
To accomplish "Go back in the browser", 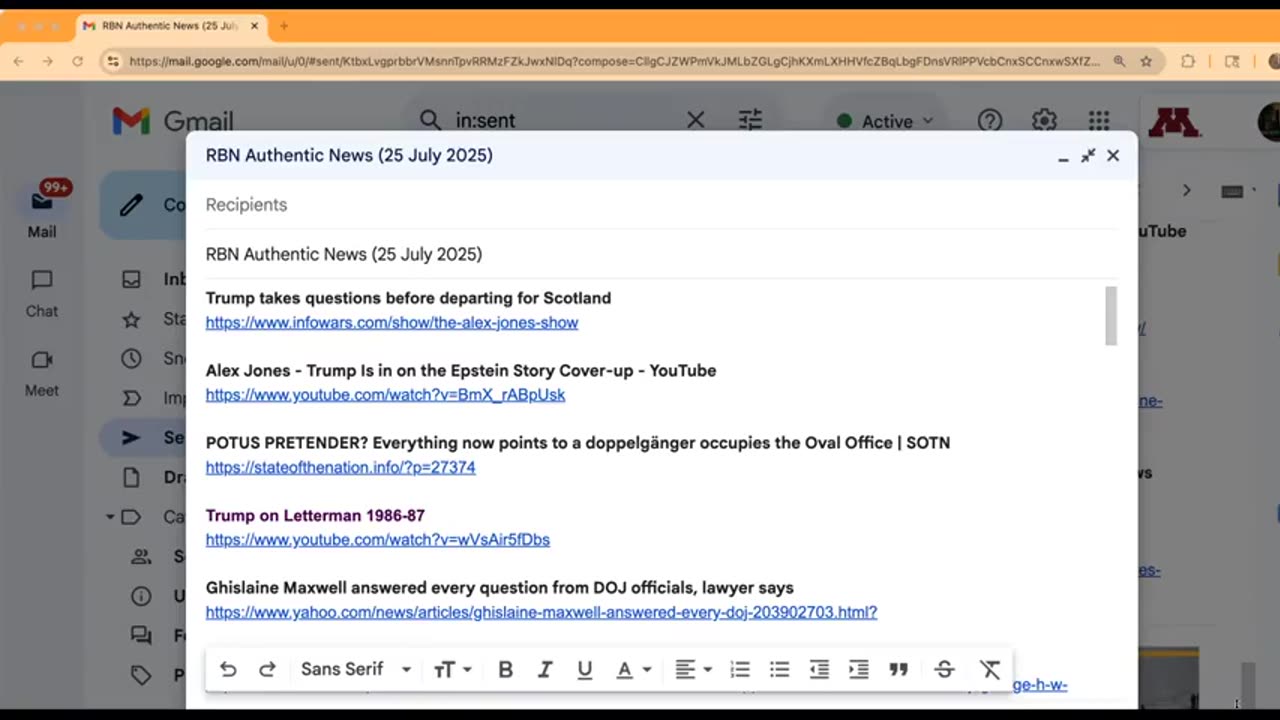I will point(18,61).
